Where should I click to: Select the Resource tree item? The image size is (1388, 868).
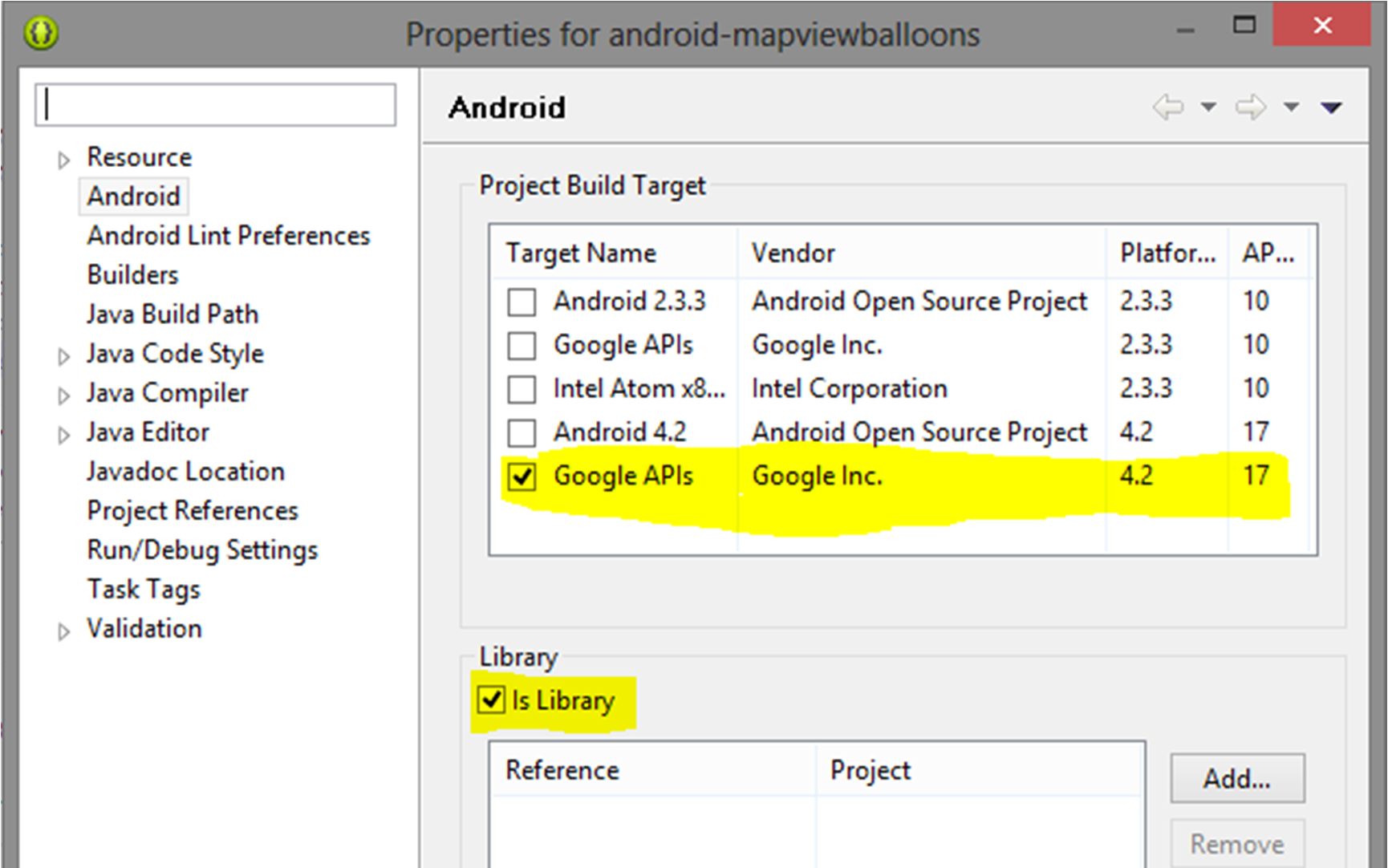(x=140, y=156)
